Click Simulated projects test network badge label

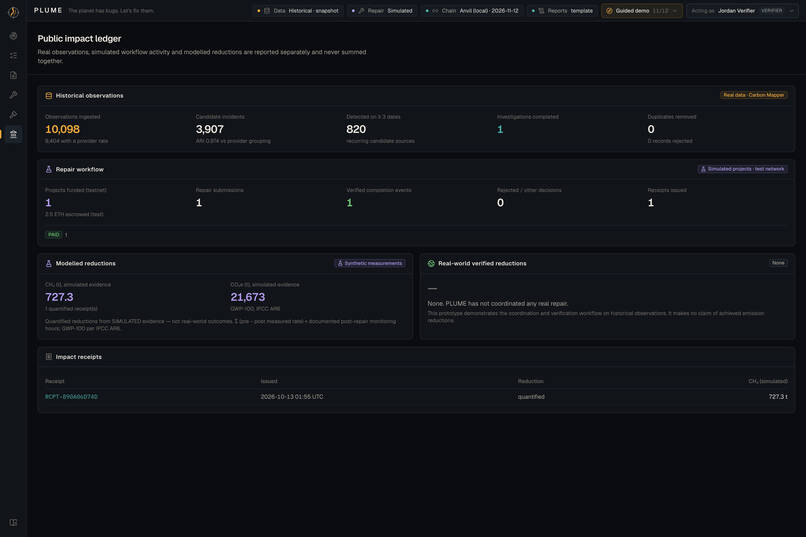coord(746,169)
